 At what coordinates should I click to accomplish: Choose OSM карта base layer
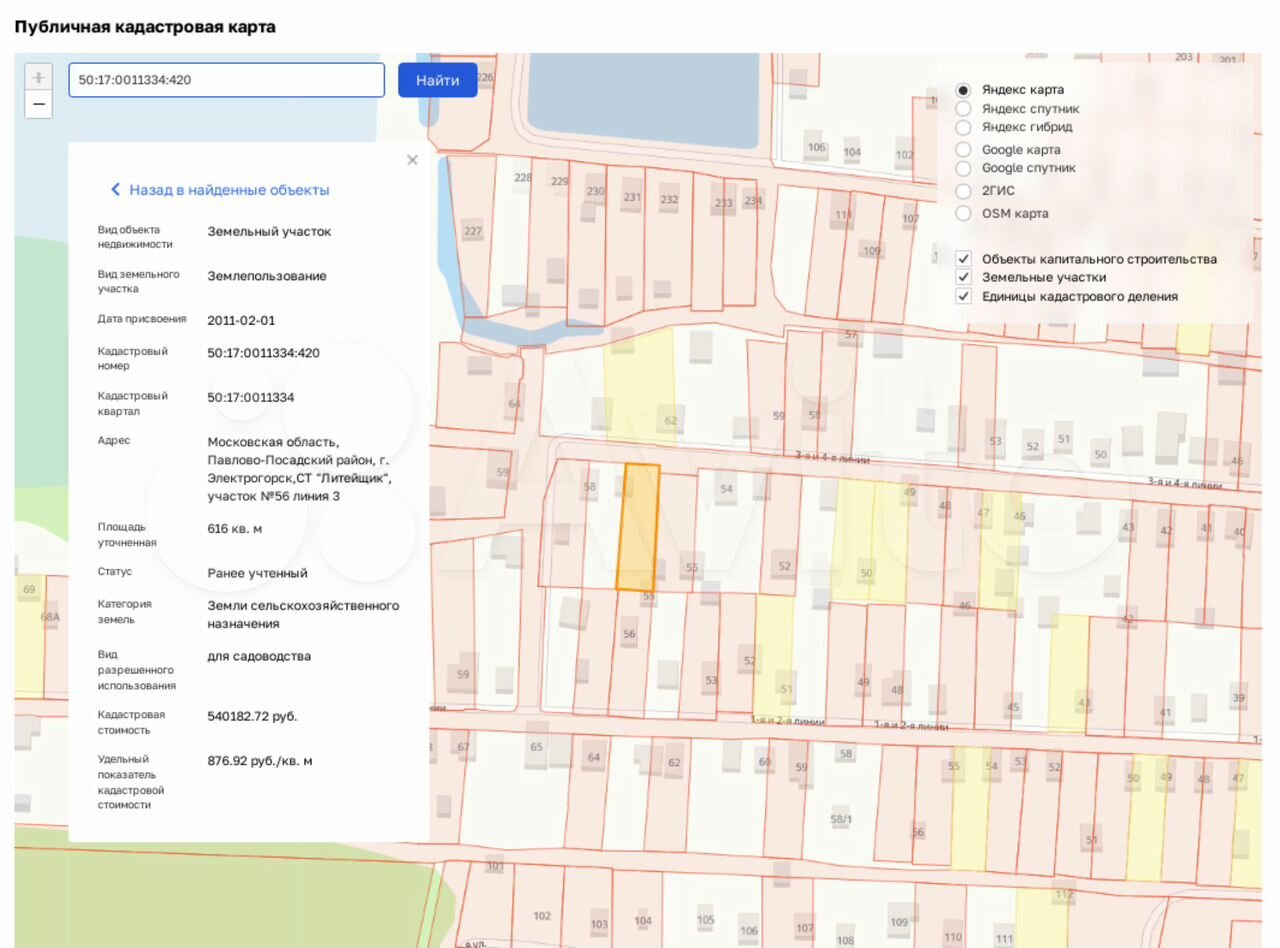[x=964, y=213]
